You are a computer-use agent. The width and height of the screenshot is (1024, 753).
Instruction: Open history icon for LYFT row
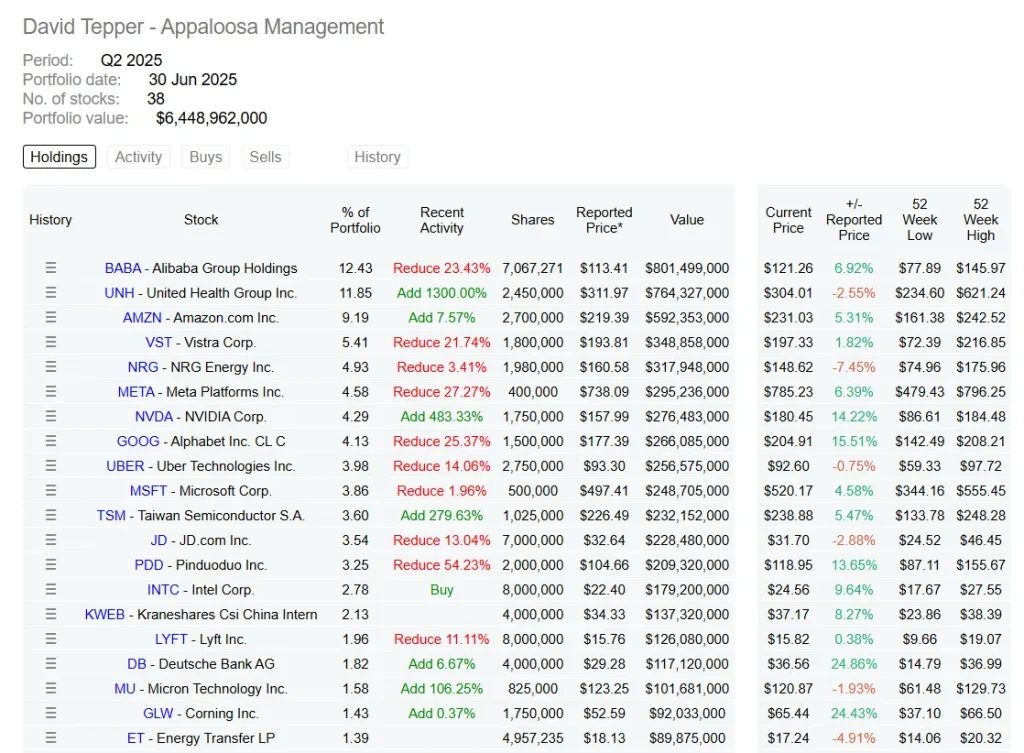pyautogui.click(x=51, y=639)
